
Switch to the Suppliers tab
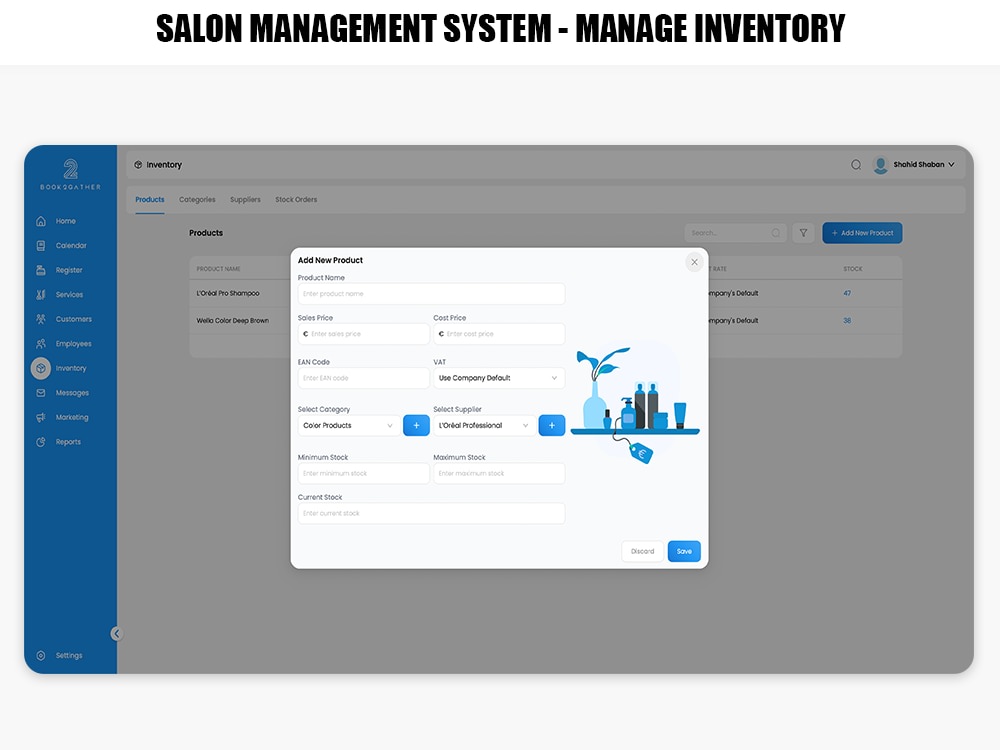tap(246, 200)
